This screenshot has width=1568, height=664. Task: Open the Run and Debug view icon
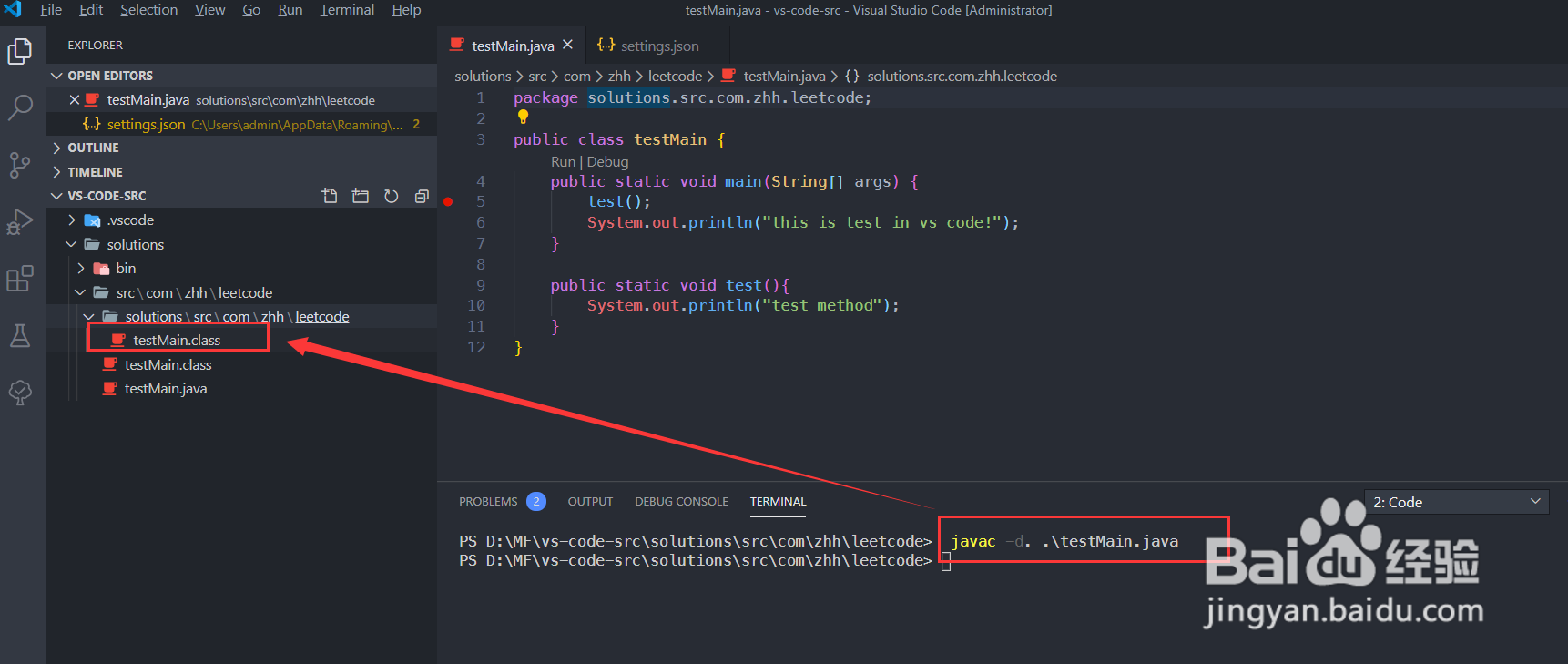(20, 221)
